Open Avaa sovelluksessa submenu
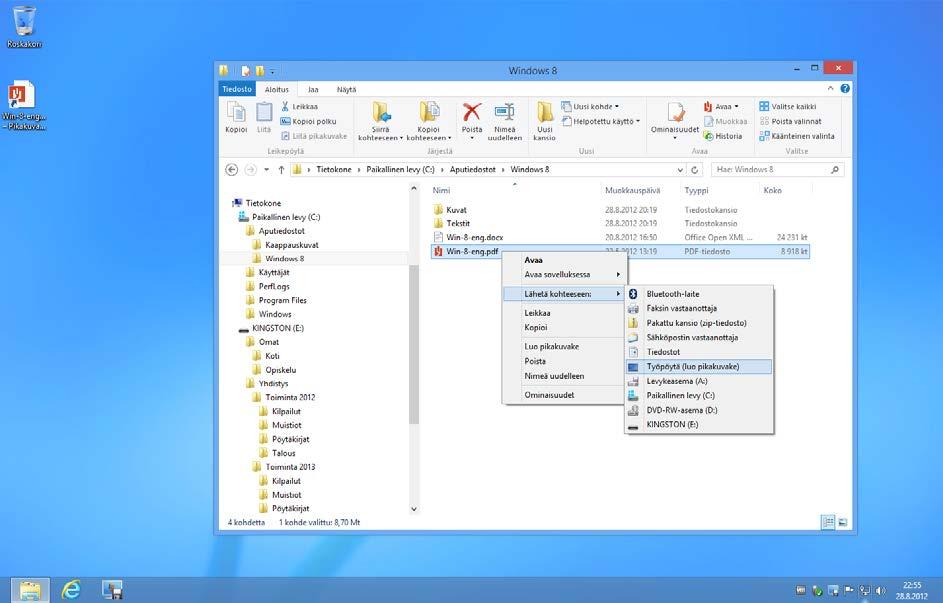Viewport: 943px width, 603px height. 564,275
